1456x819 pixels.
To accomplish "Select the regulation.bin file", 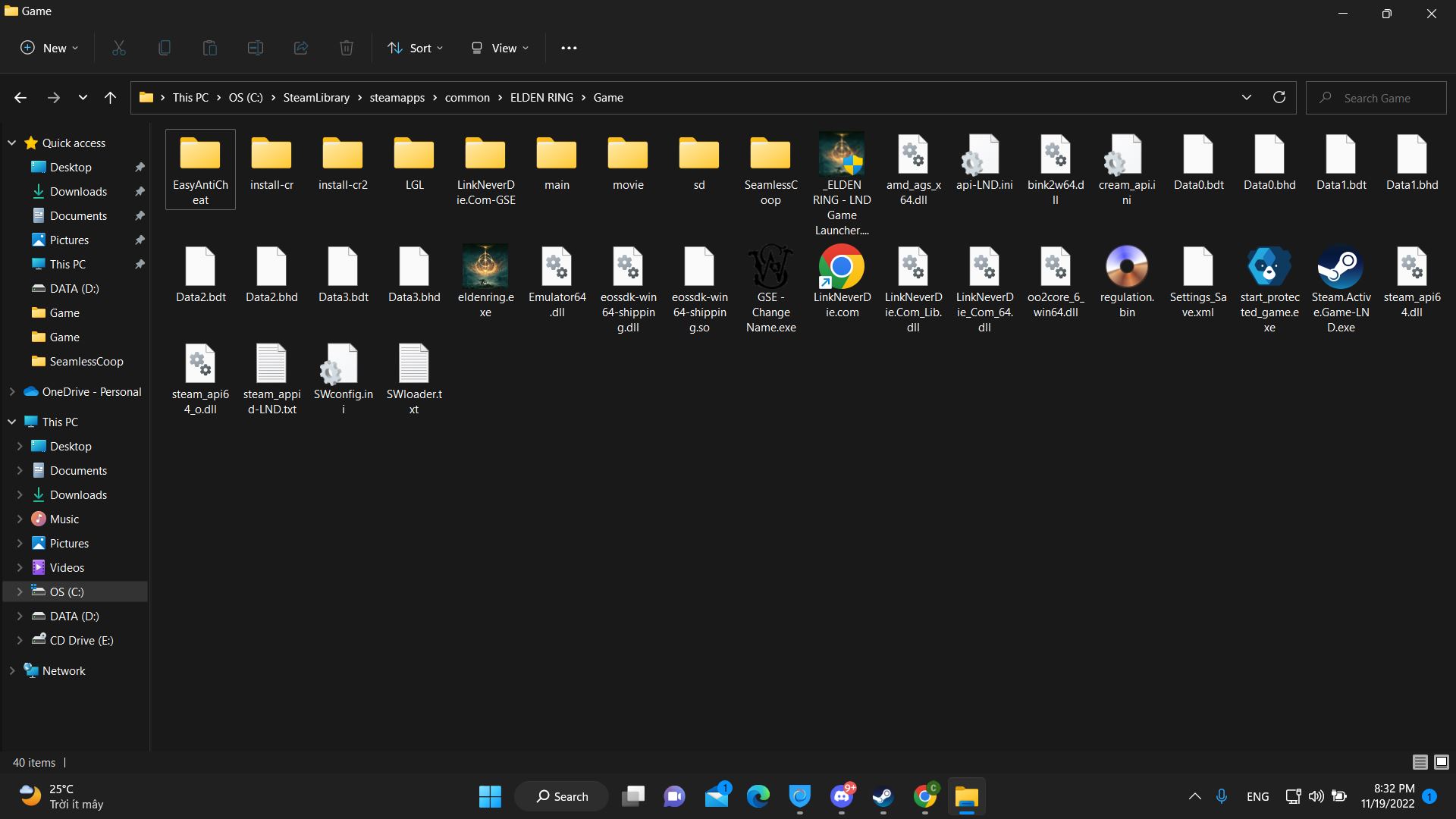I will [x=1127, y=281].
